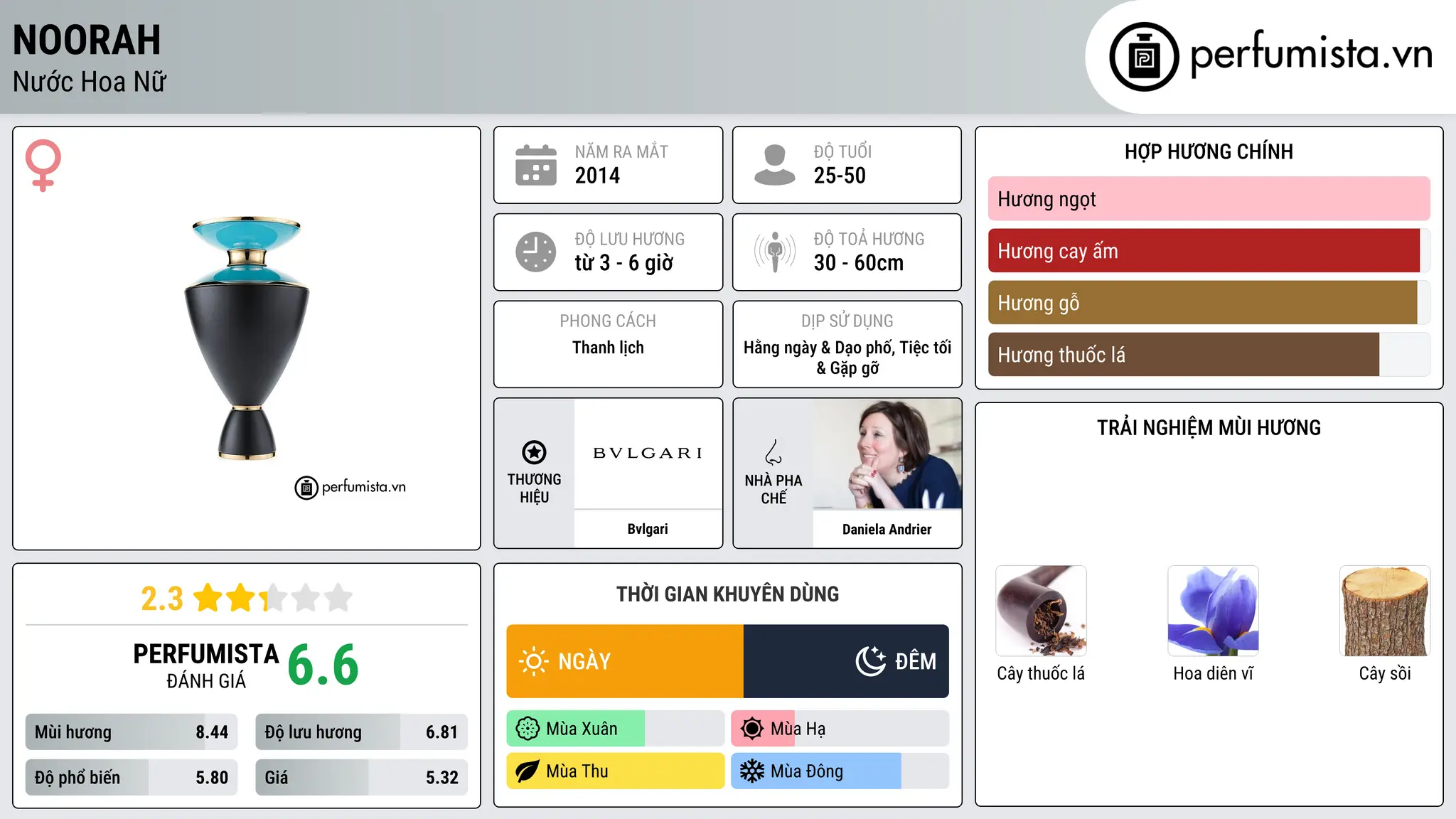
Task: Select the NGÀY daytime segment
Action: click(x=625, y=661)
